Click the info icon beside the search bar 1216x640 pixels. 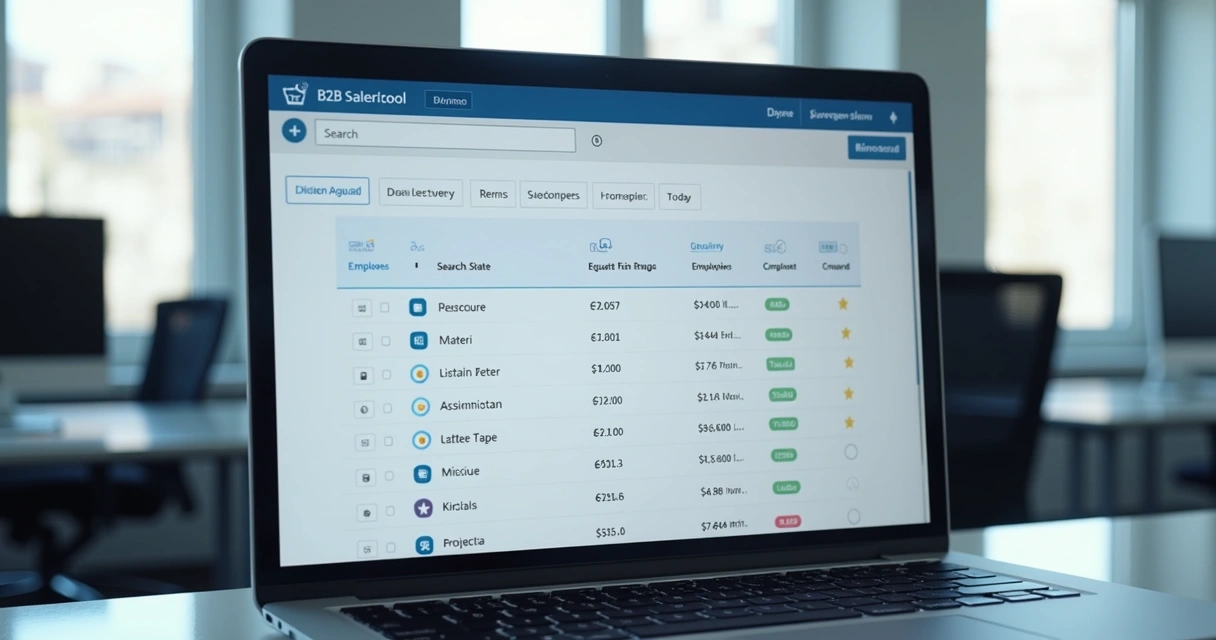point(597,141)
